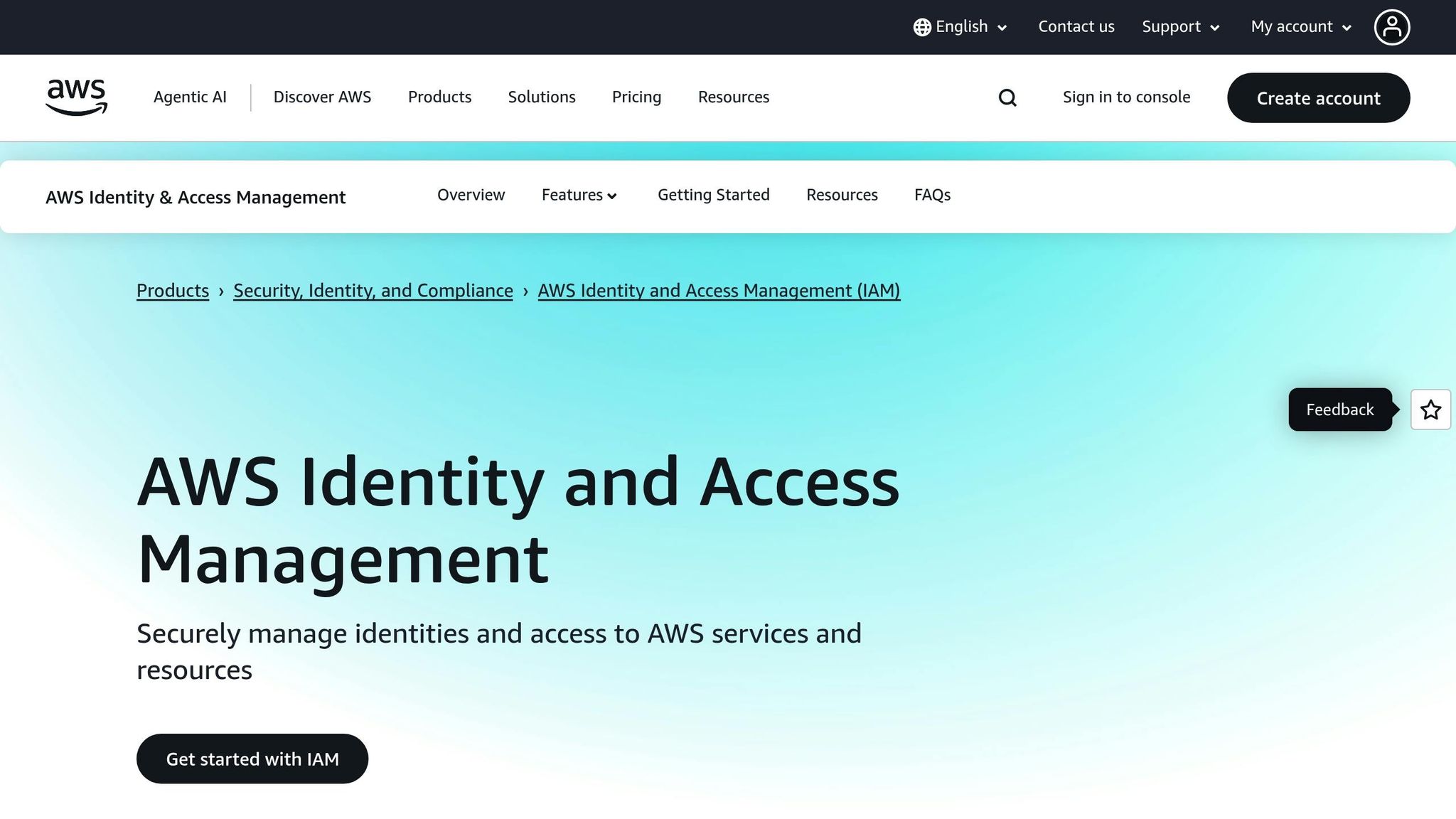This screenshot has width=1456, height=819.
Task: Open the Resources top nav menu
Action: tap(734, 97)
